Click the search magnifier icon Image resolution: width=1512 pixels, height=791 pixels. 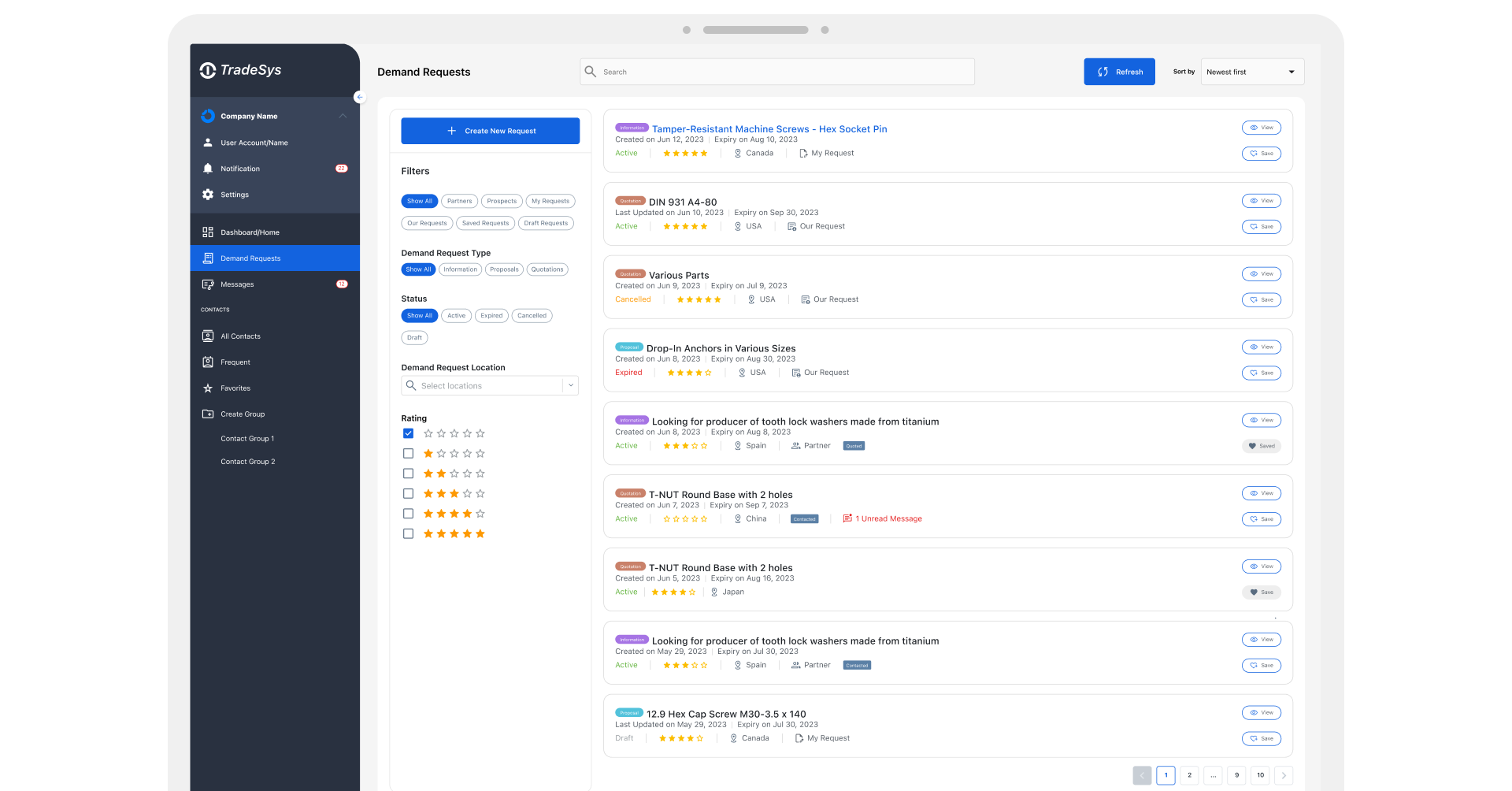click(591, 72)
